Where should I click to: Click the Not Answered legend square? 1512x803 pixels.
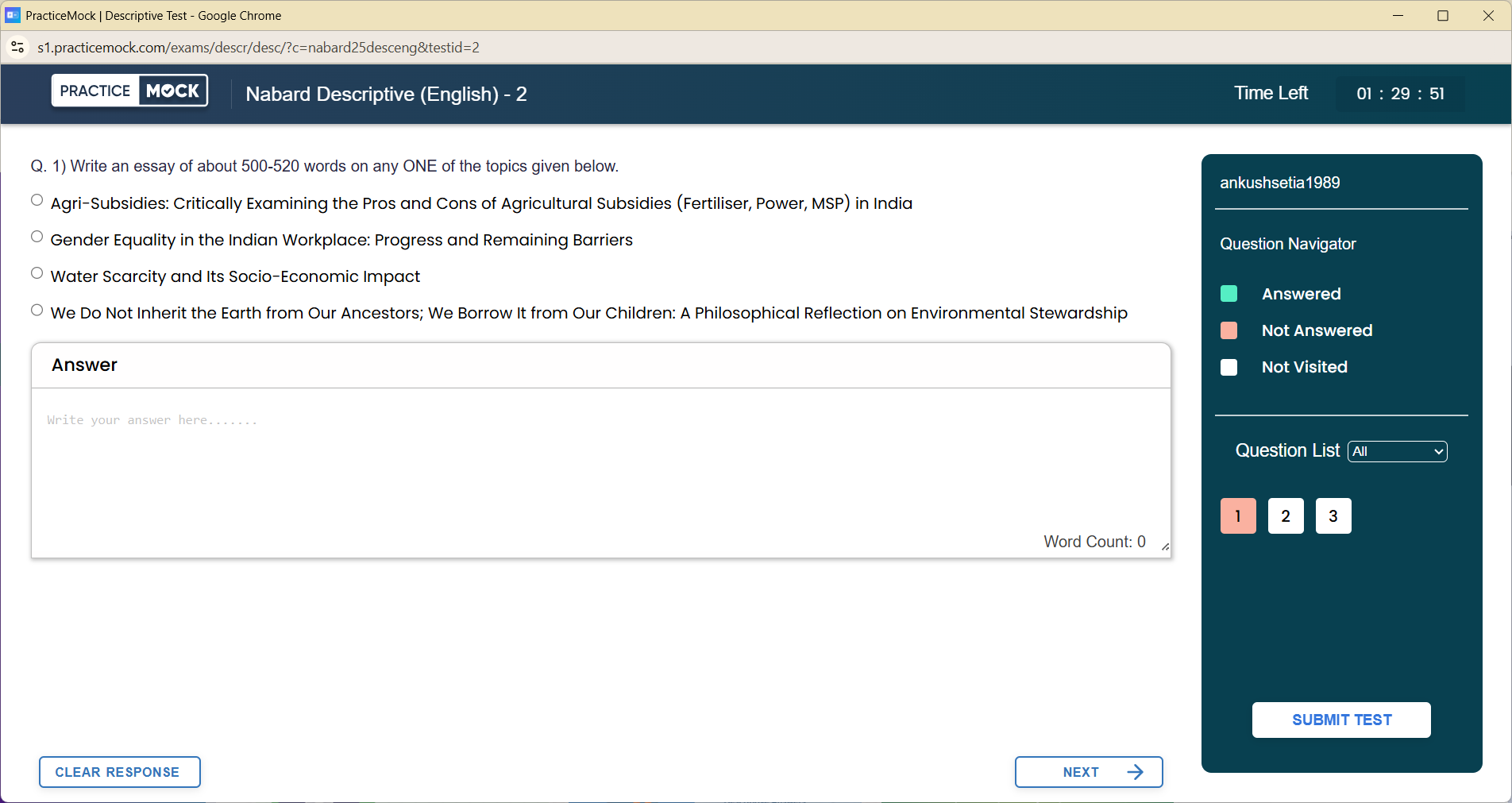1228,330
